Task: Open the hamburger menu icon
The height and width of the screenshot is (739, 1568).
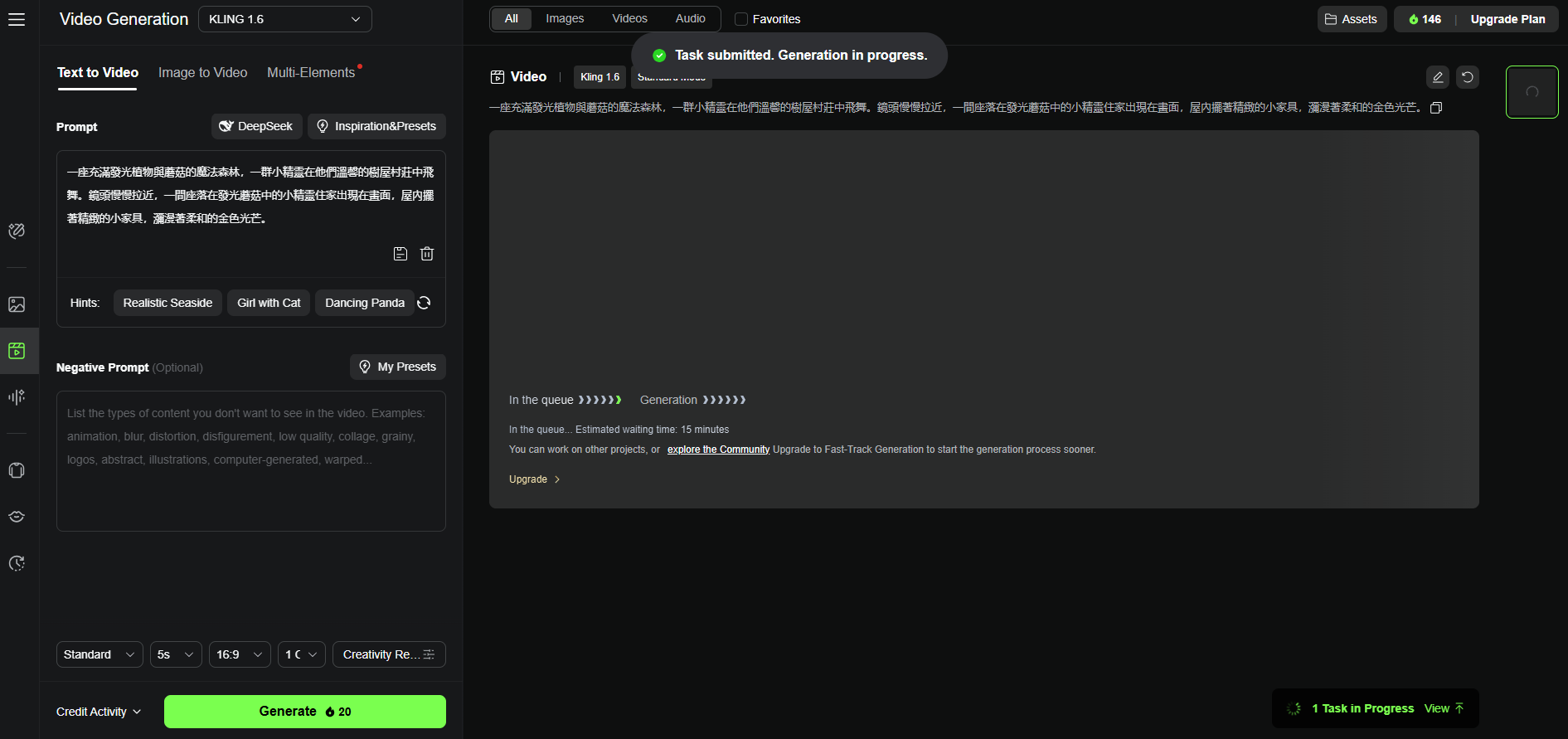Action: click(x=17, y=19)
